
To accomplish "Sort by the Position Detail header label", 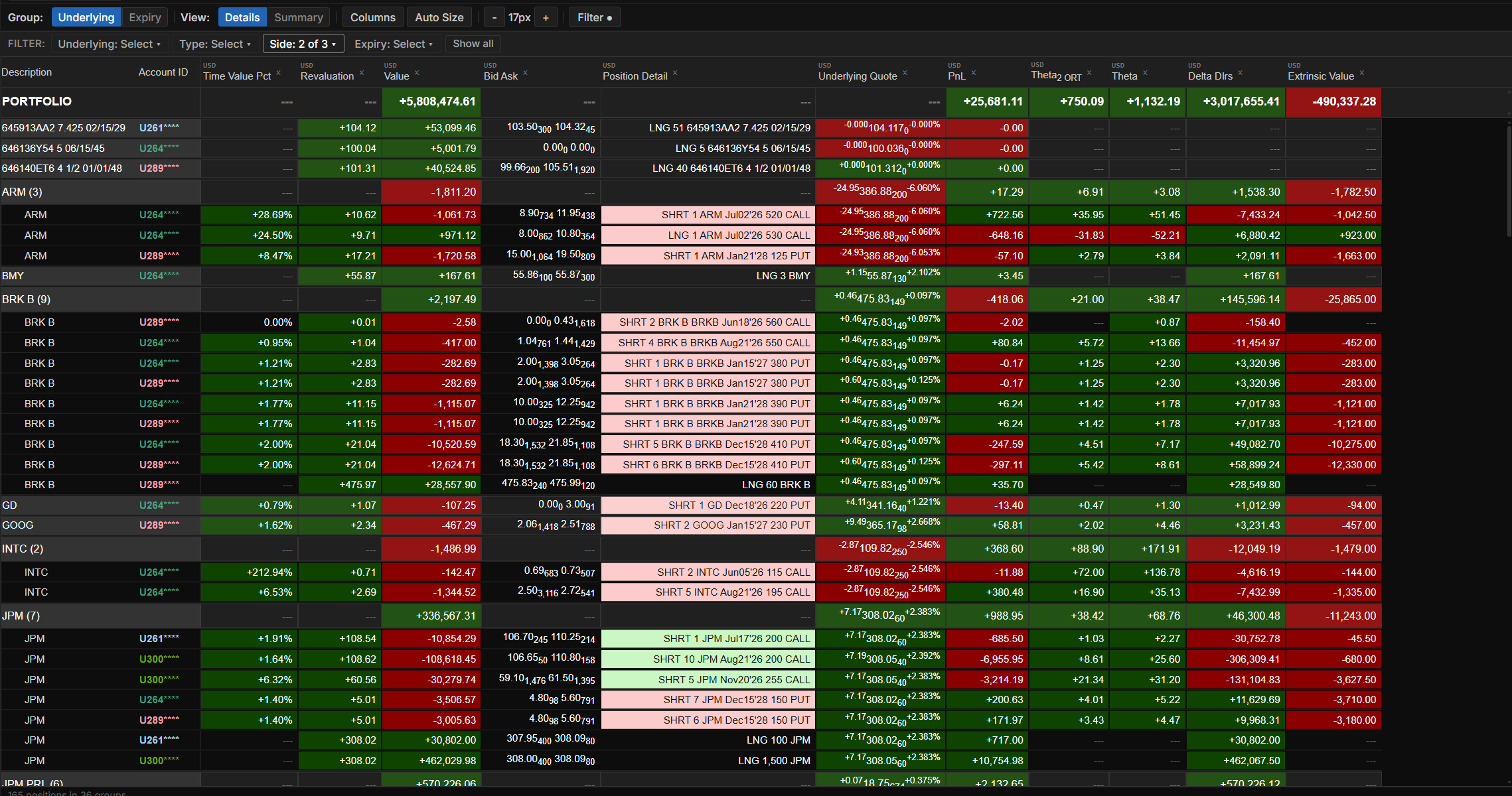I will coord(635,76).
